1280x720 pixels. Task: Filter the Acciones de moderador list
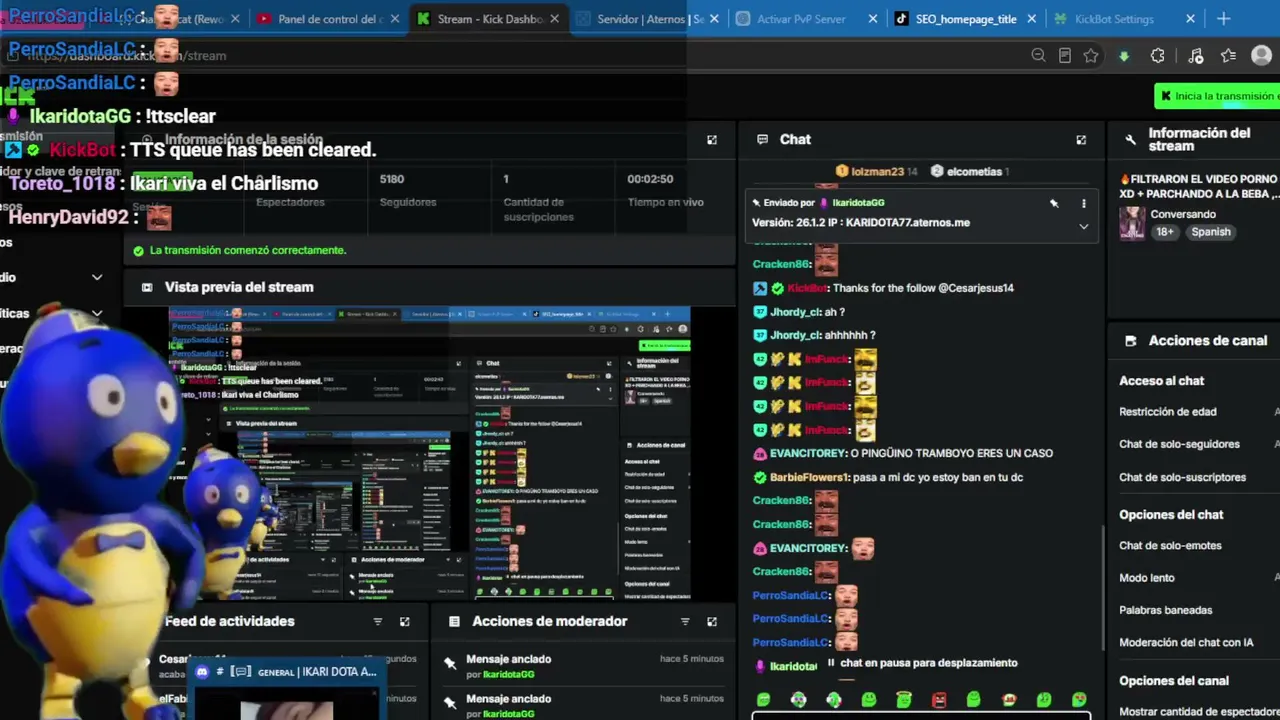tap(685, 621)
